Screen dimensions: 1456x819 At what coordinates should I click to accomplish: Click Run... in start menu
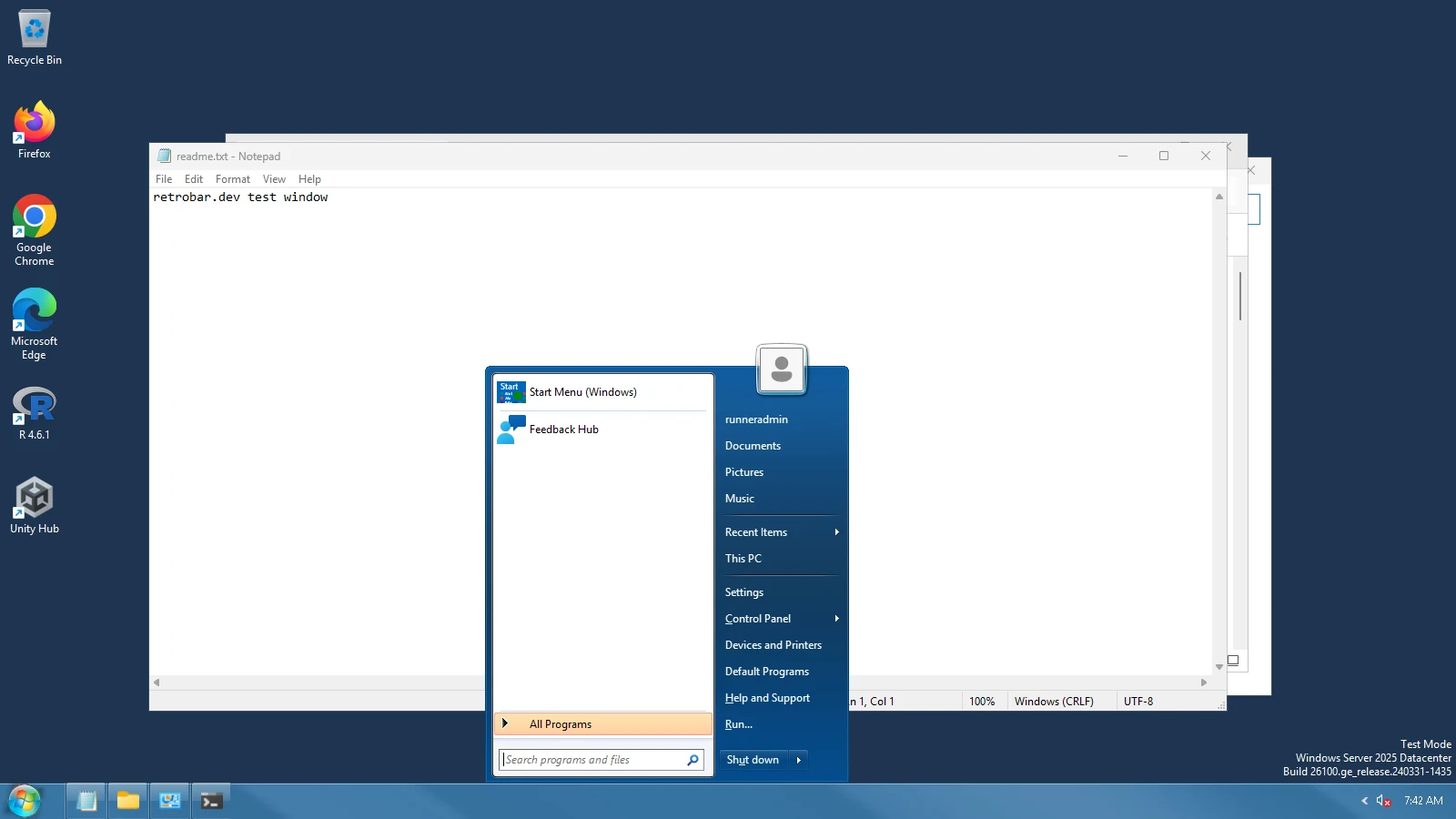(781, 724)
